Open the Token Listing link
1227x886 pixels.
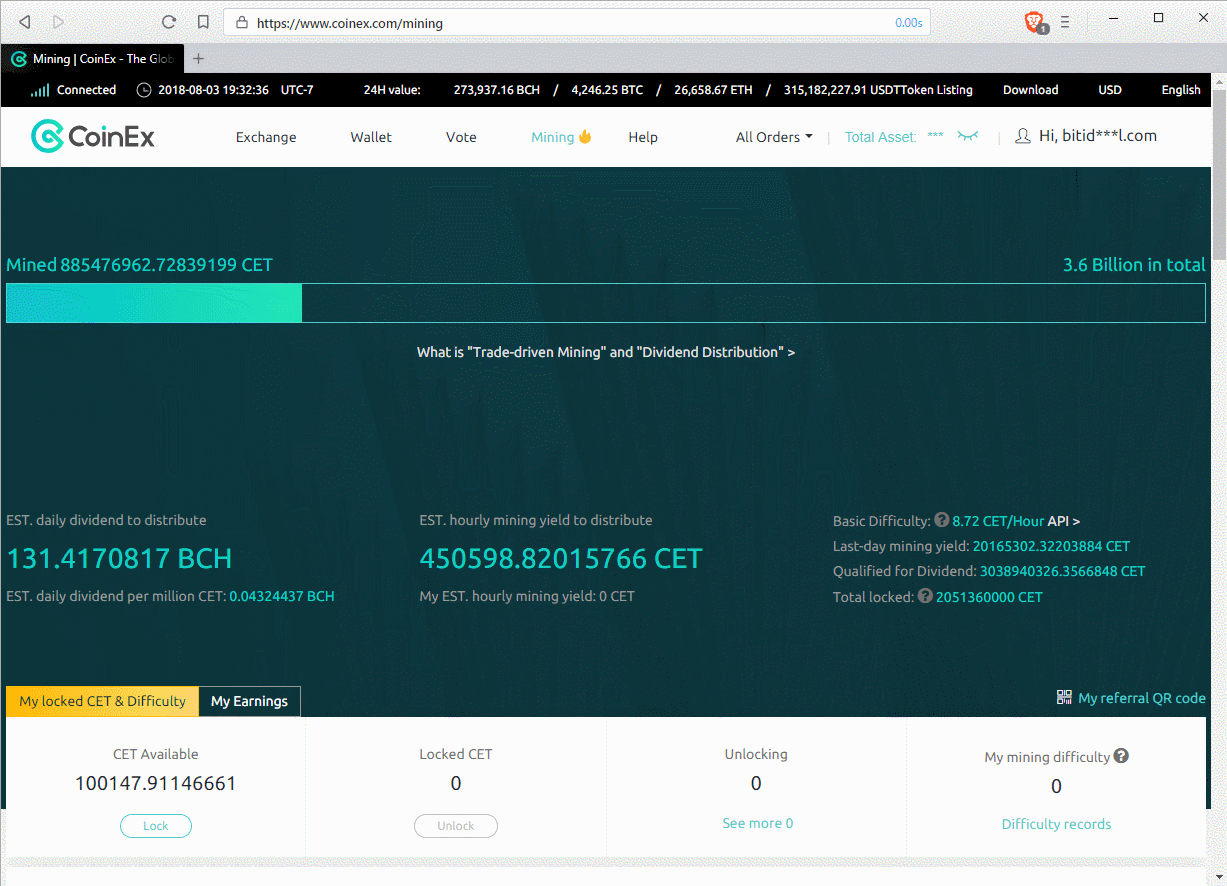tap(939, 90)
